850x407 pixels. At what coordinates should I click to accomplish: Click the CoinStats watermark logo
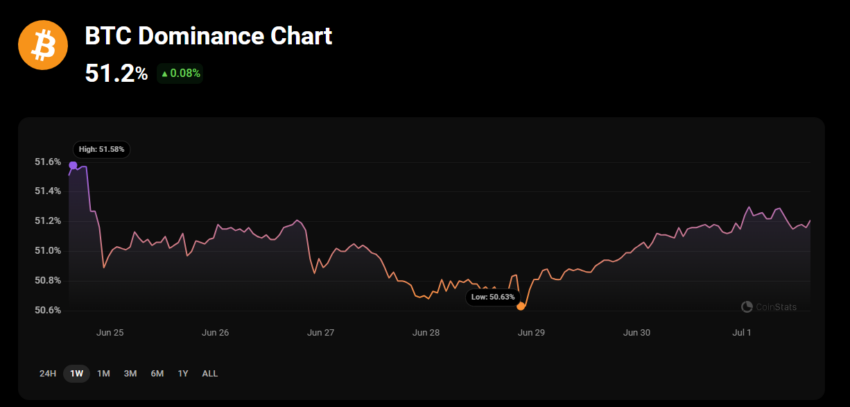click(x=769, y=307)
